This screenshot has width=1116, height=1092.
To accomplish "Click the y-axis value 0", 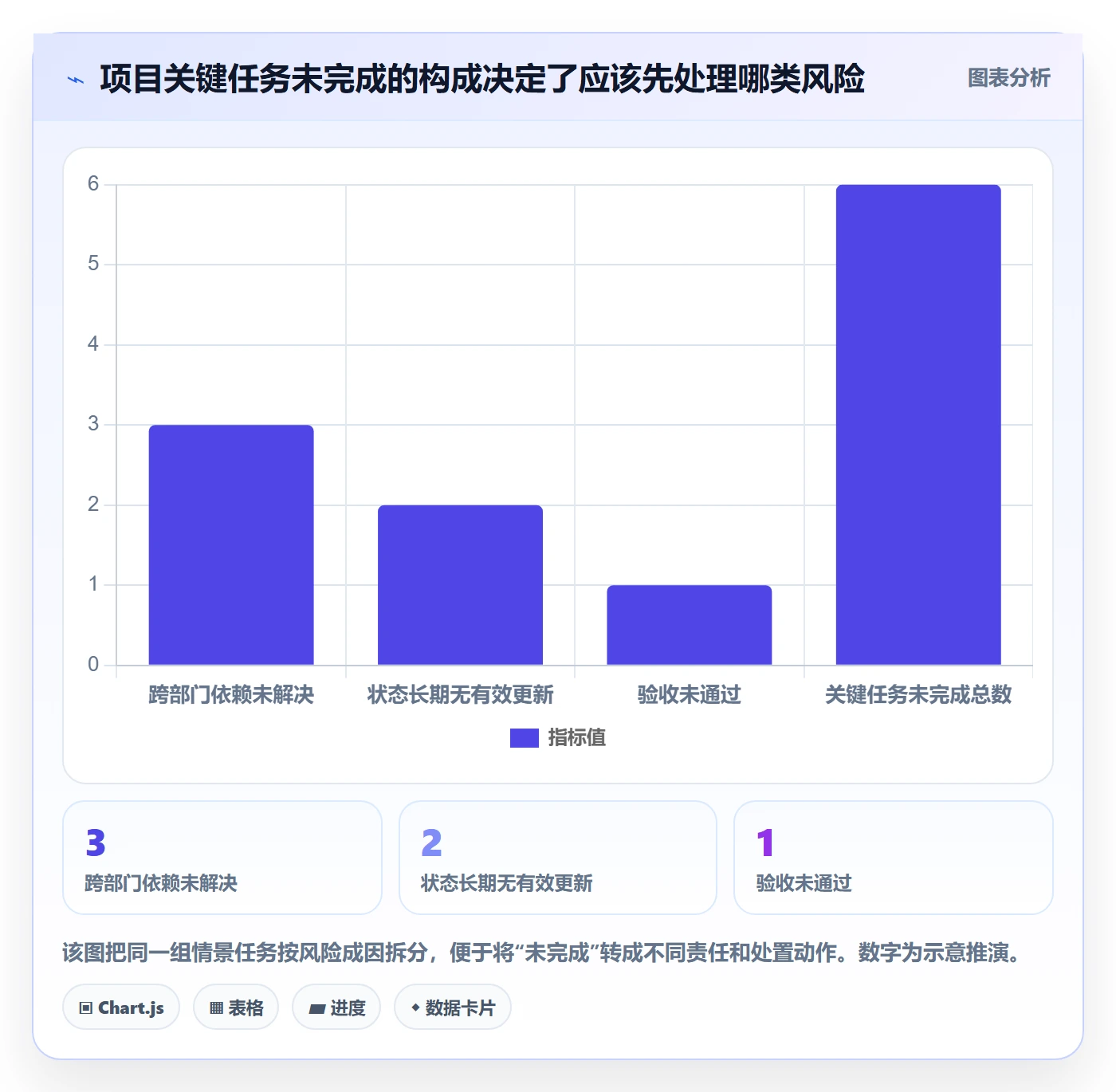I will pyautogui.click(x=93, y=664).
